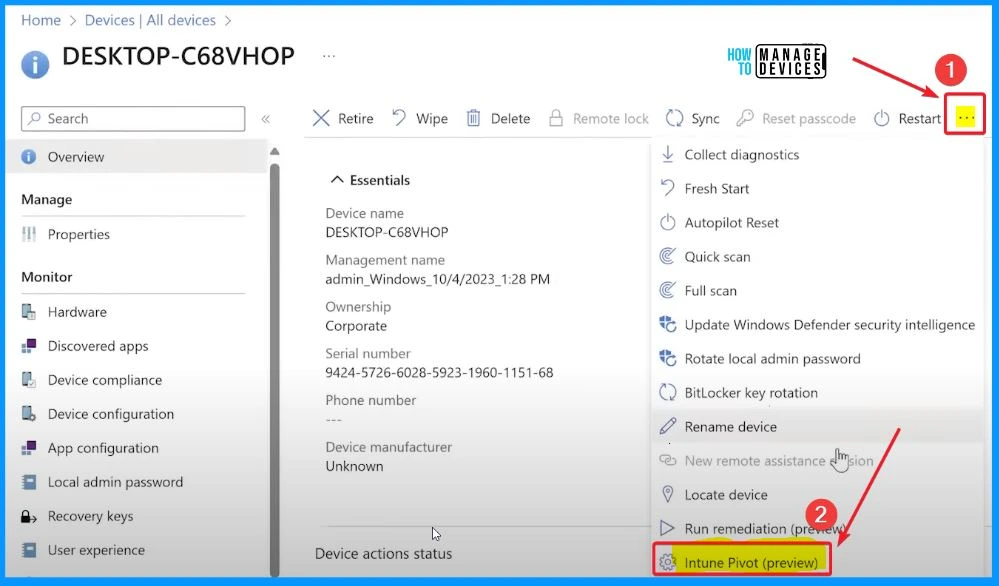Collapse the Essentials section

(337, 180)
